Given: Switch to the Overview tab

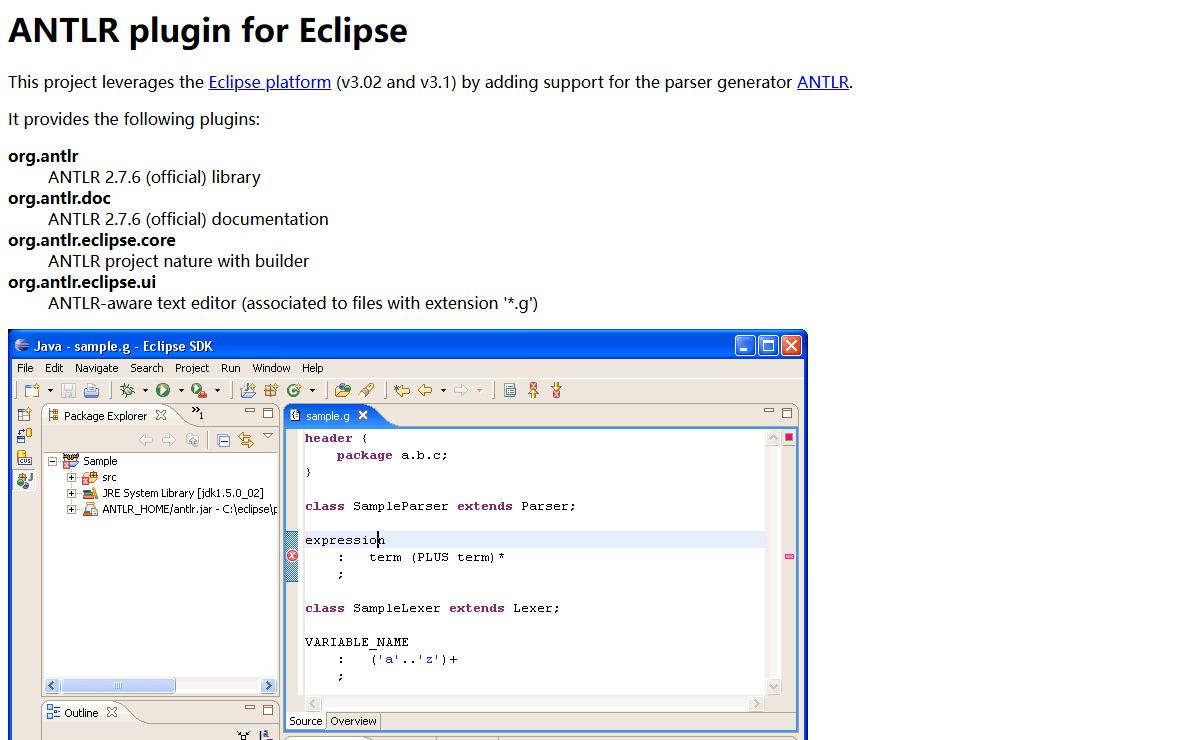Looking at the screenshot, I should (353, 721).
